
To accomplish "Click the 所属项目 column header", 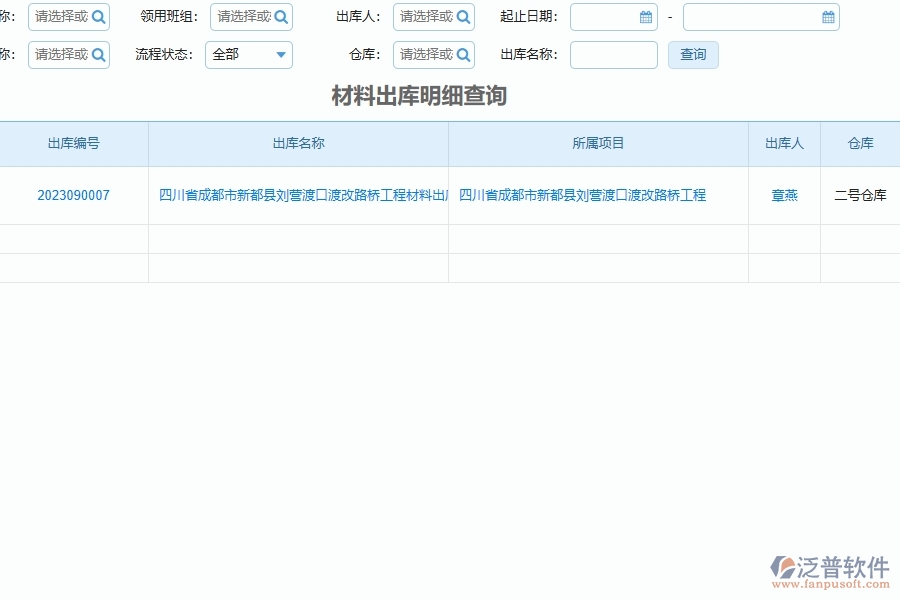I will 597,143.
